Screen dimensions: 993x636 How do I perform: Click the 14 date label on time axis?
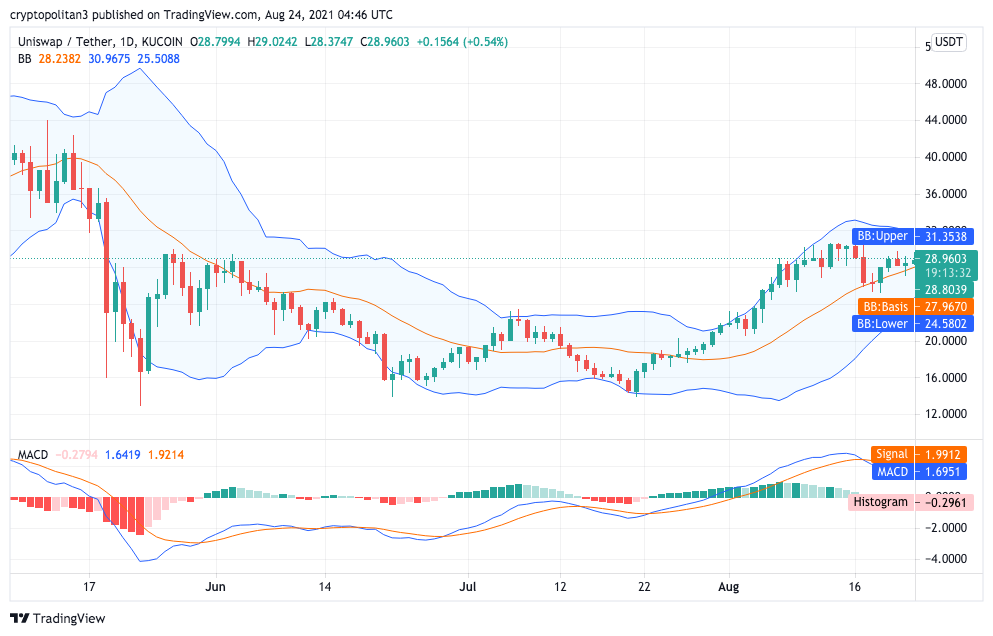tap(325, 587)
